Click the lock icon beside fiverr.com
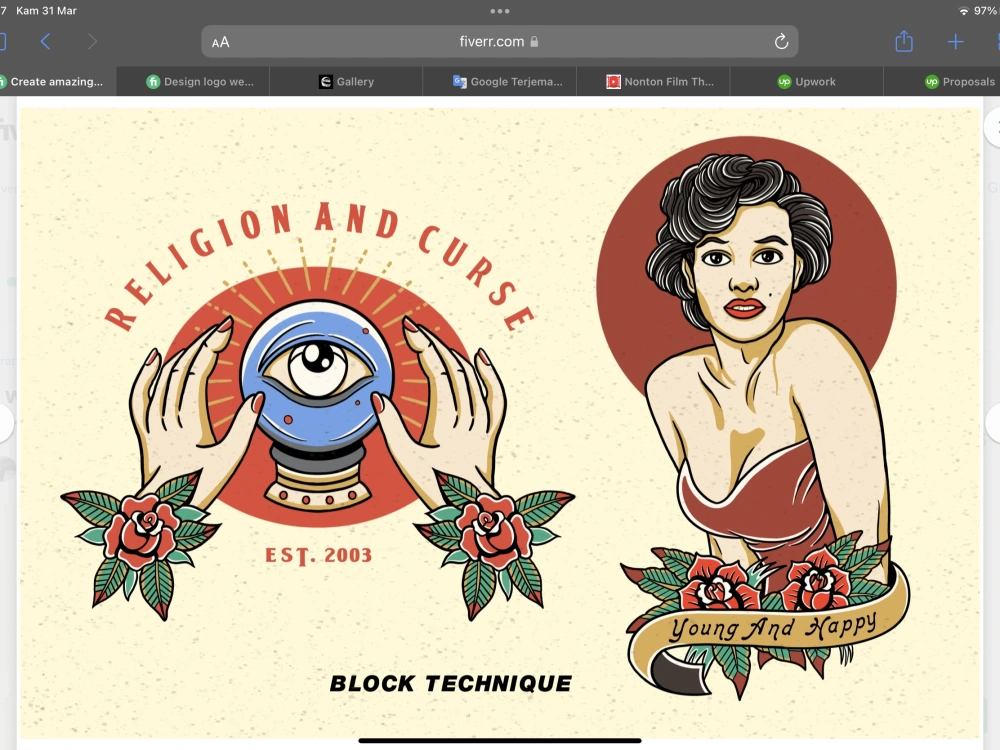 pyautogui.click(x=534, y=41)
